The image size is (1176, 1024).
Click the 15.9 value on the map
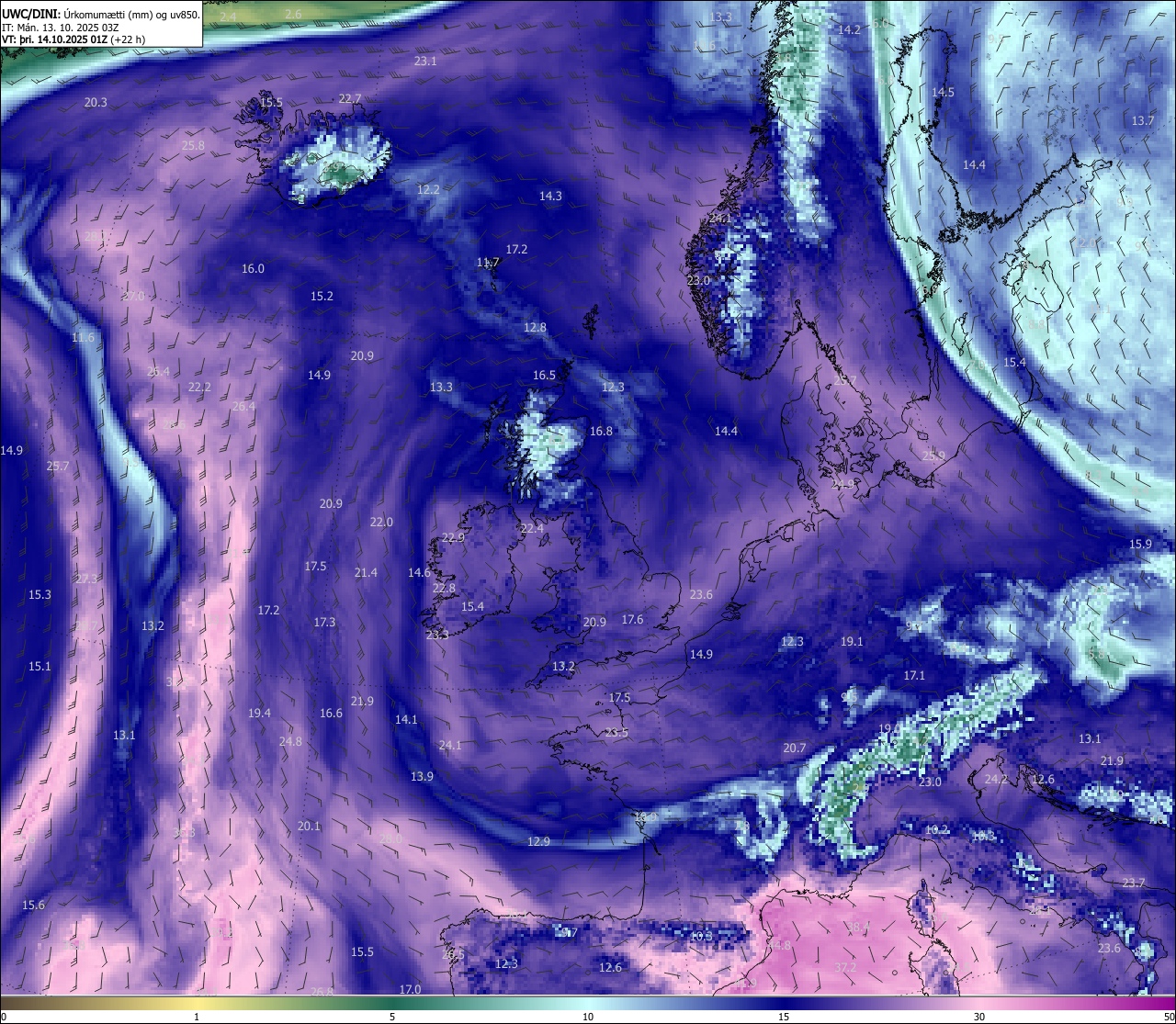click(1140, 544)
